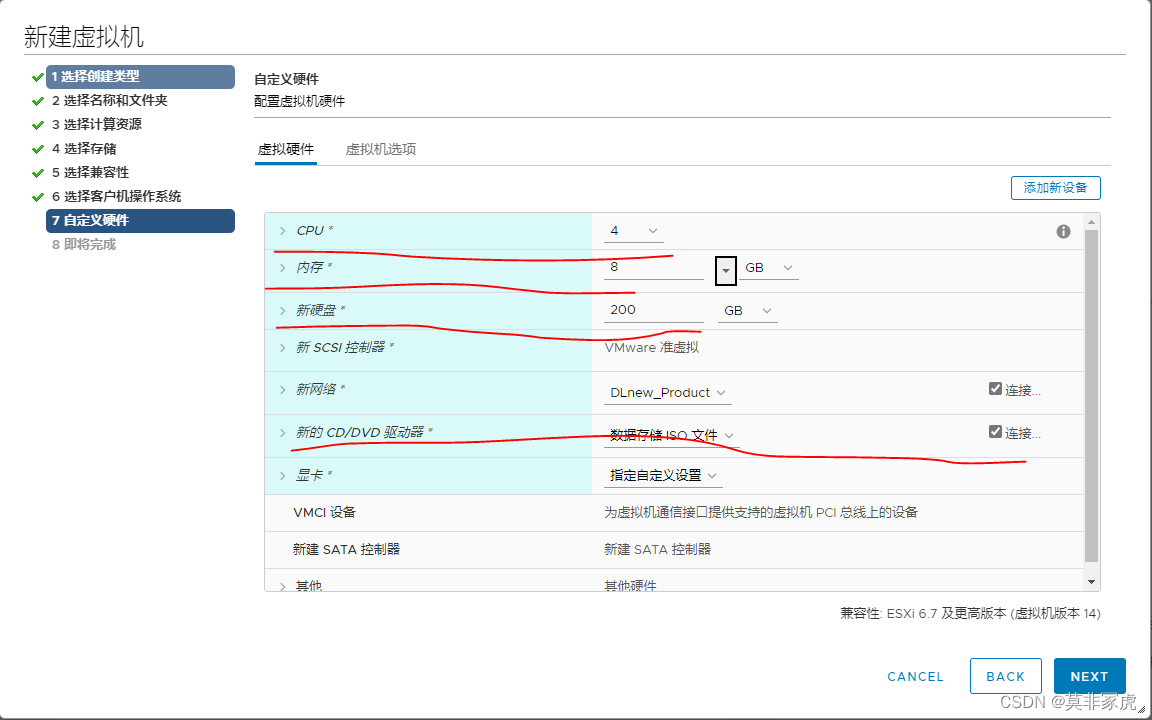Viewport: 1152px width, 720px height.
Task: Click the hardware list scrollbar thumb
Action: [1091, 397]
